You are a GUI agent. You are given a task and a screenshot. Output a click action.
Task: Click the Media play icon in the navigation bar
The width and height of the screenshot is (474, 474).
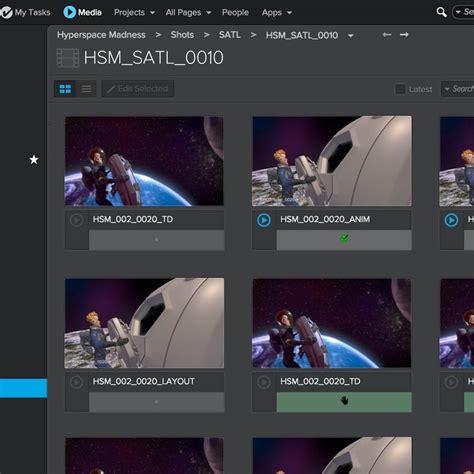coord(70,12)
